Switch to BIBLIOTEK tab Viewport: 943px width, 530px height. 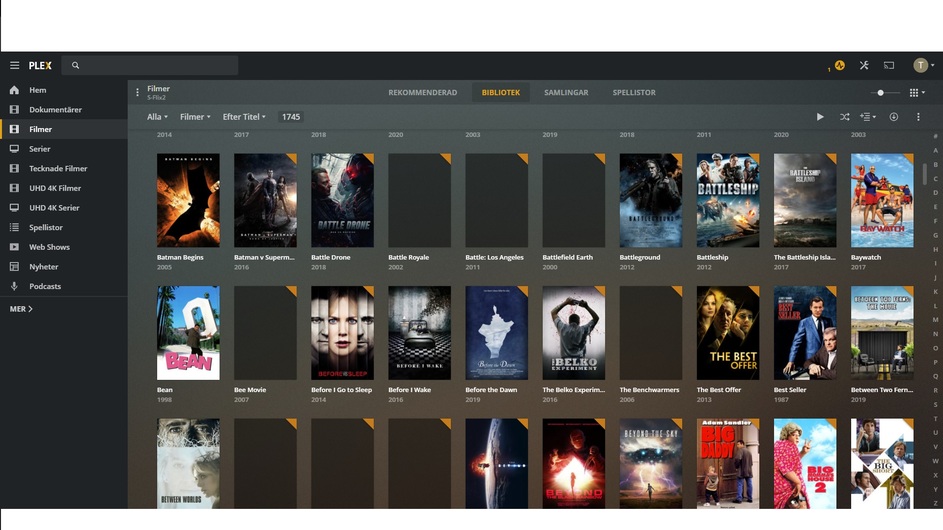click(500, 93)
